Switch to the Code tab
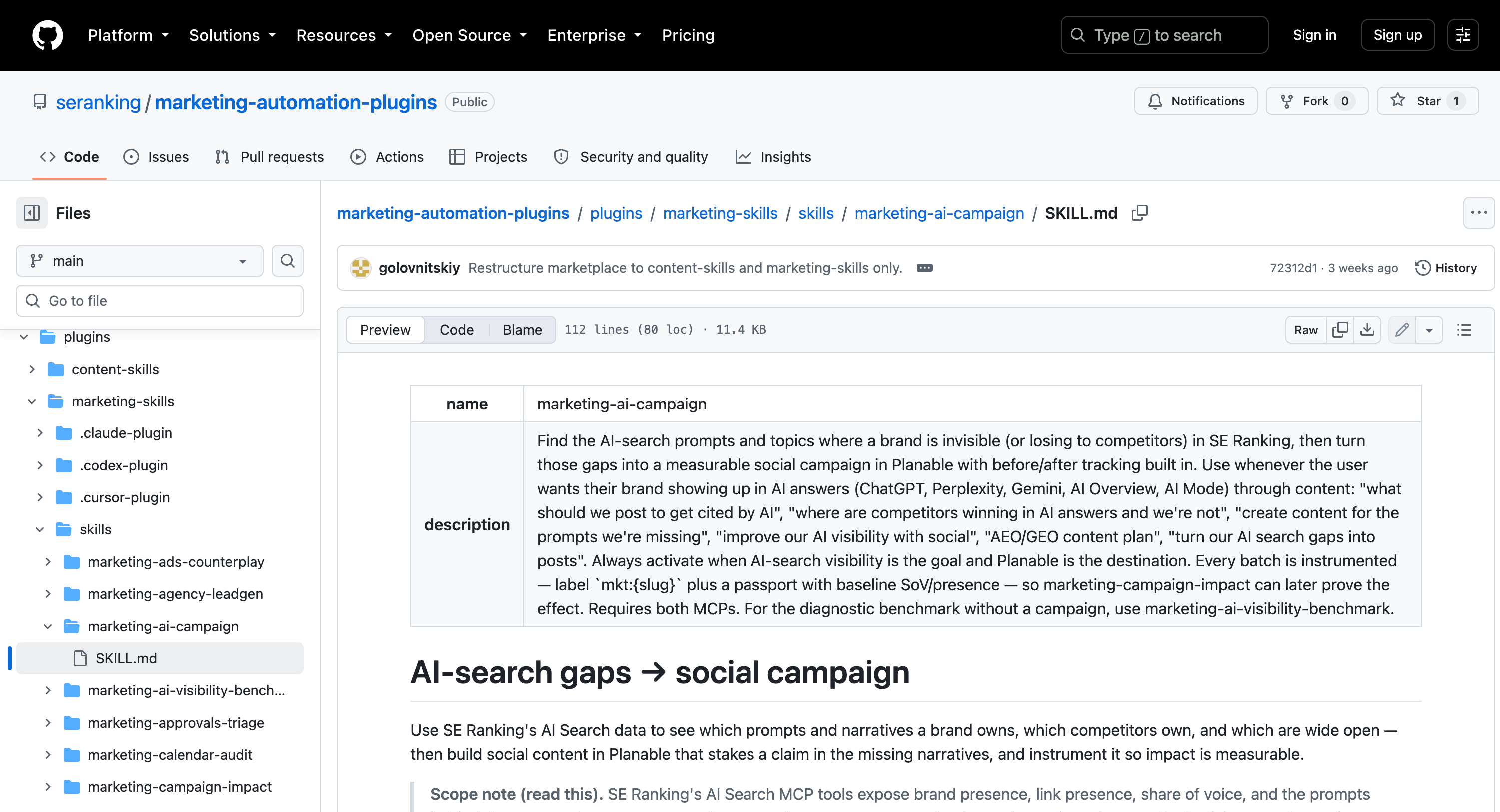Image resolution: width=1500 pixels, height=812 pixels. coord(69,157)
